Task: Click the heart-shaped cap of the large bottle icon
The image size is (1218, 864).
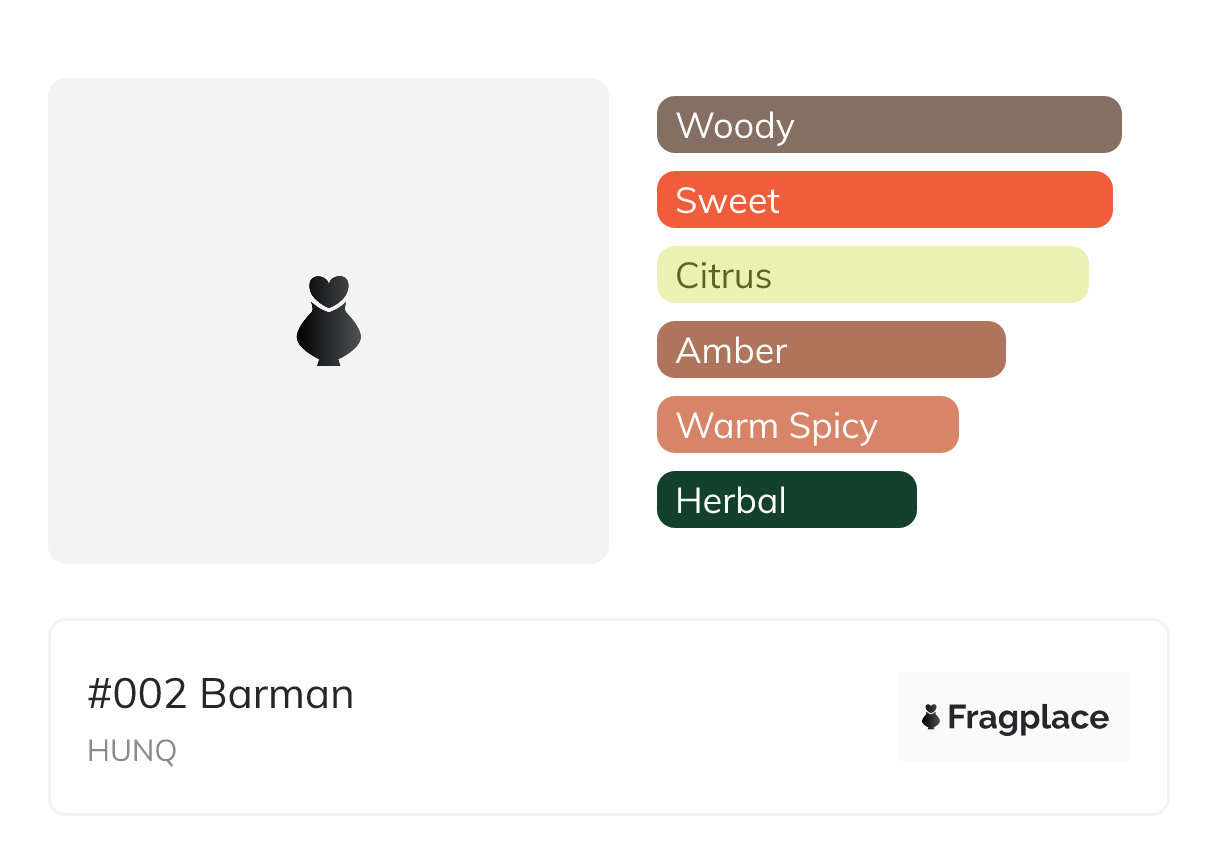Action: click(328, 289)
